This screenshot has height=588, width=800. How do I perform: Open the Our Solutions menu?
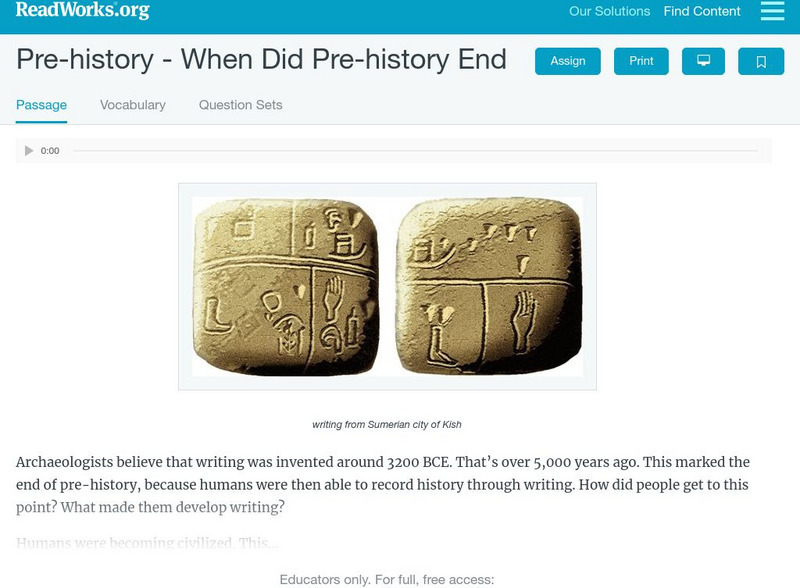pos(608,12)
